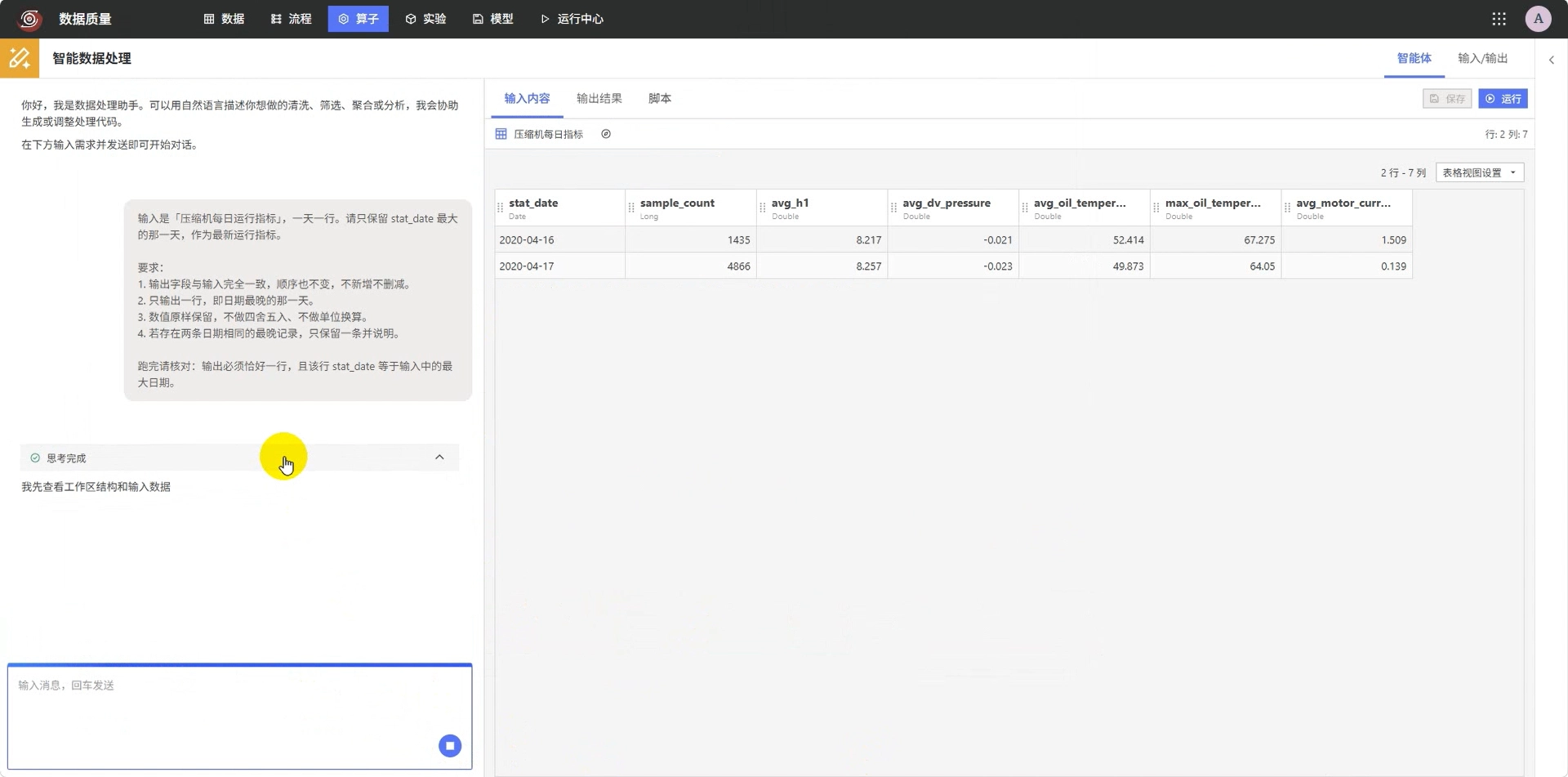Image resolution: width=1568 pixels, height=777 pixels.
Task: Open the user avatar "A" menu
Action: [x=1538, y=19]
